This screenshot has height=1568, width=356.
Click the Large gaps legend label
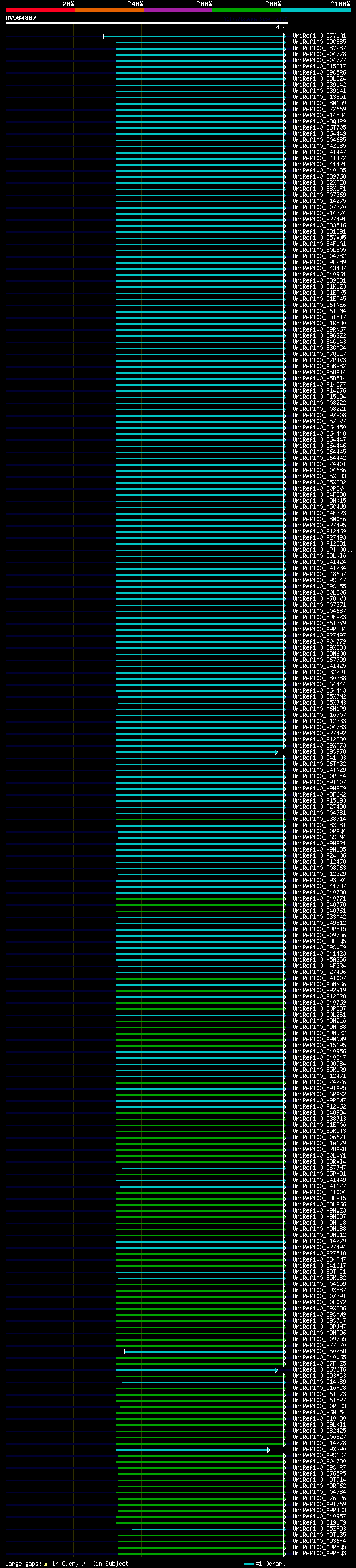click(x=24, y=1563)
